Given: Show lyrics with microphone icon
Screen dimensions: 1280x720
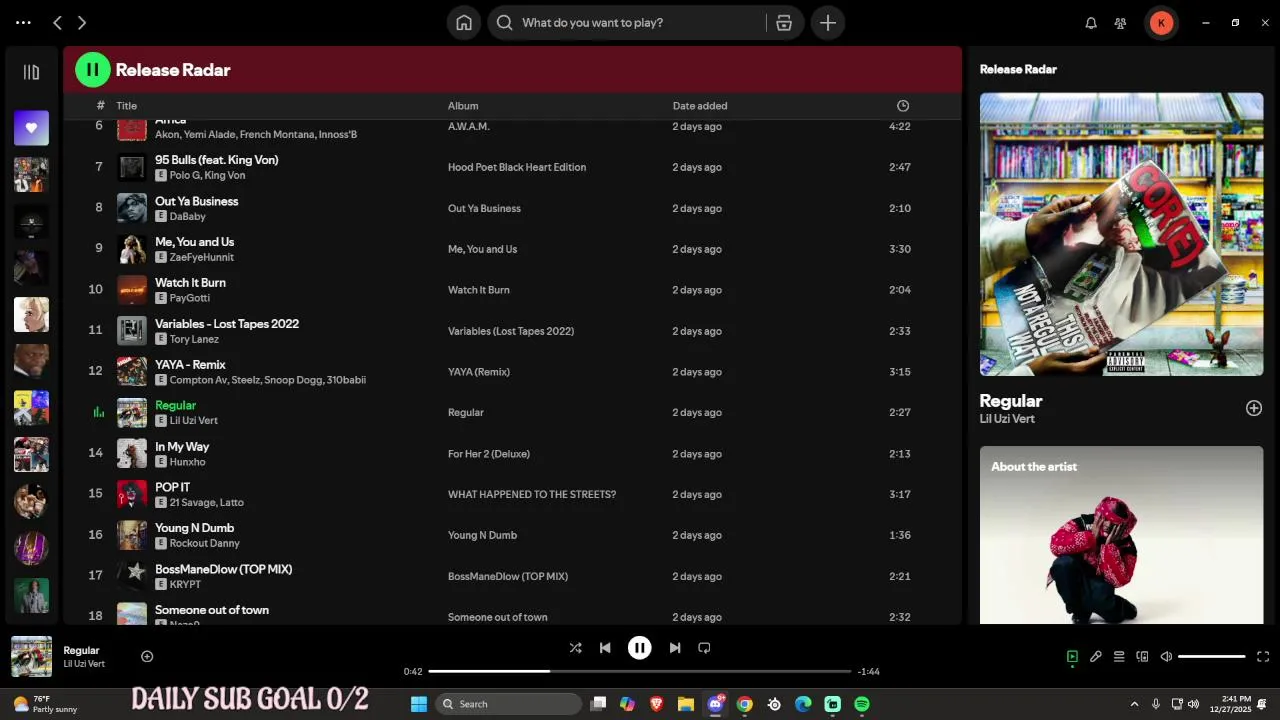Looking at the screenshot, I should (1096, 657).
